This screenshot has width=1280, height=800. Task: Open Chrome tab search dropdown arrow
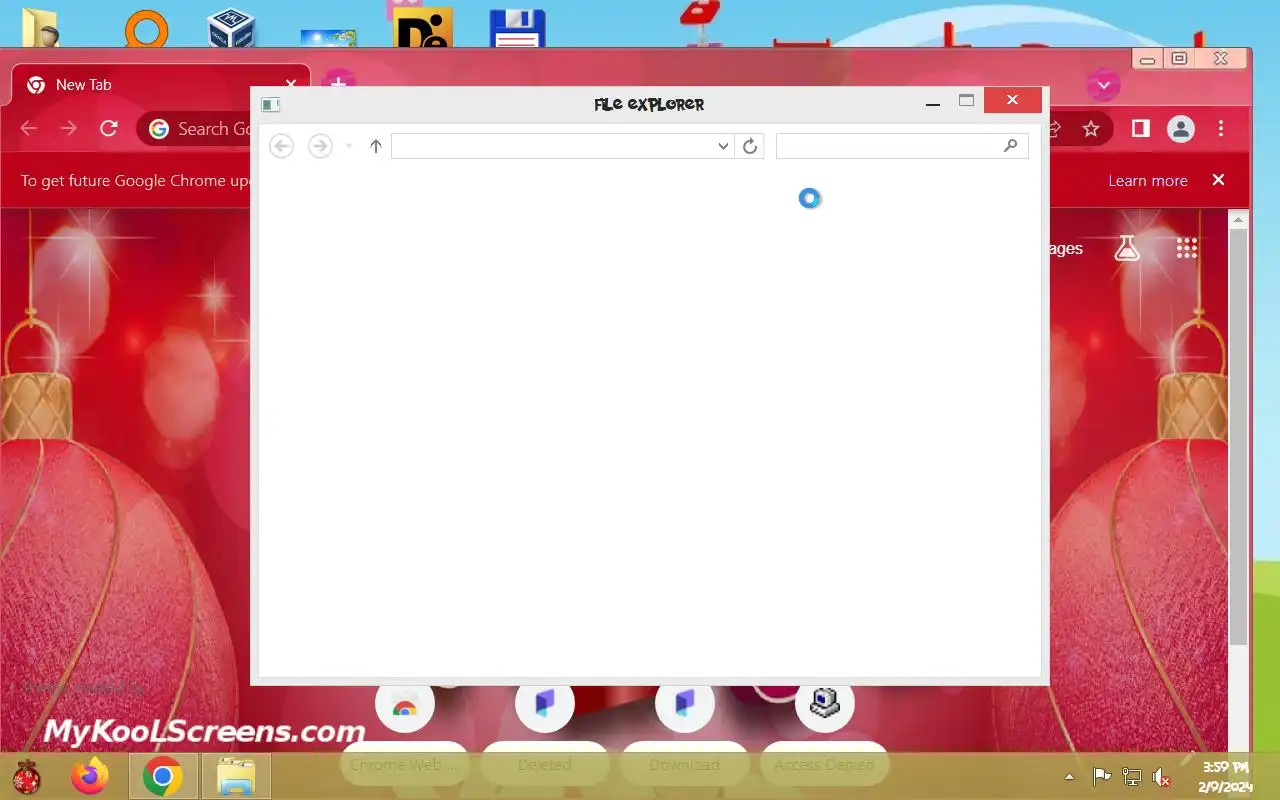pos(1104,86)
